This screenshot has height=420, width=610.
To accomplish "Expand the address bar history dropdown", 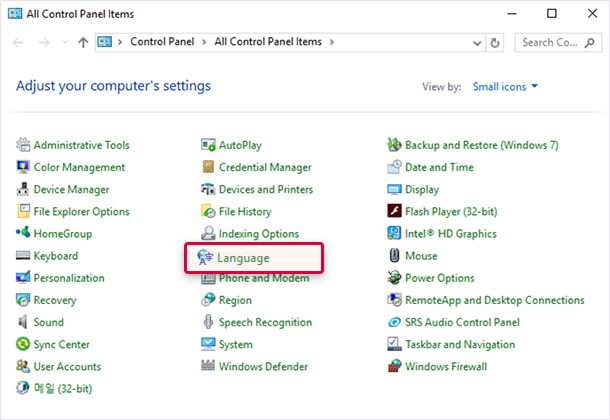I will (477, 43).
